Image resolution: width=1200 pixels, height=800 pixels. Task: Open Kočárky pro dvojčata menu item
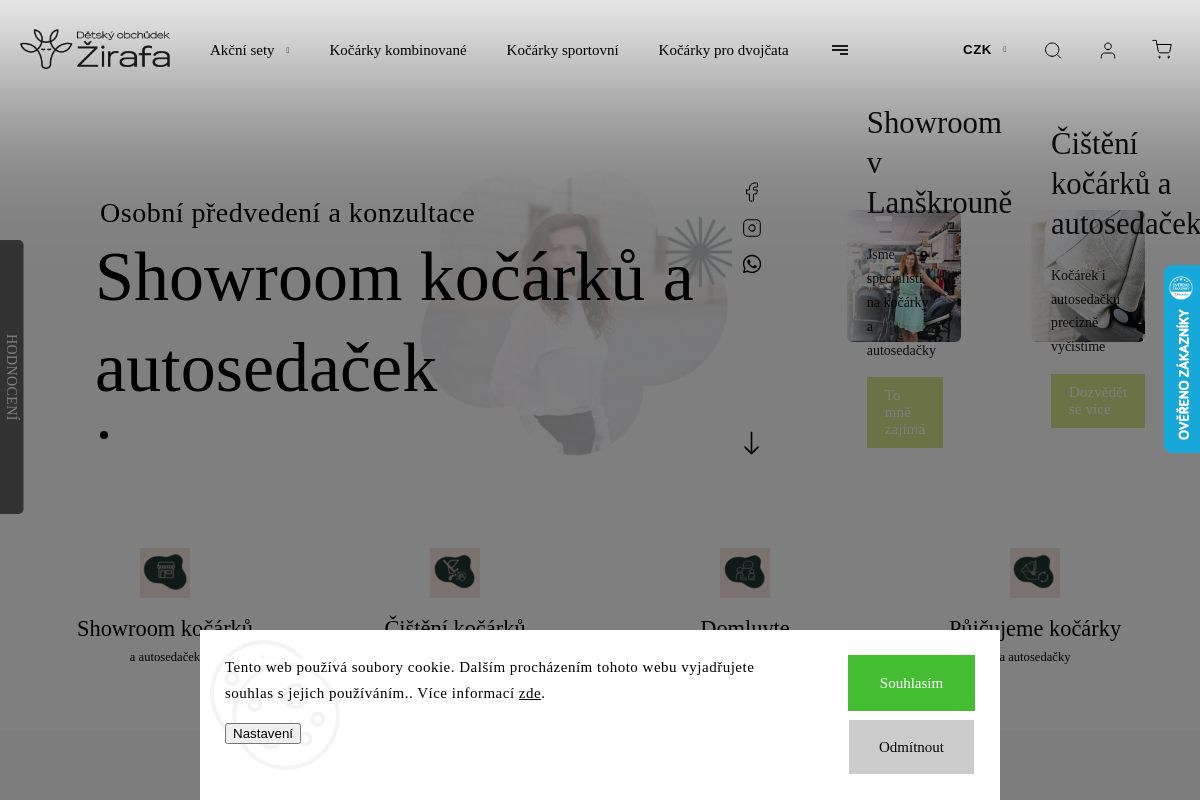(x=723, y=50)
